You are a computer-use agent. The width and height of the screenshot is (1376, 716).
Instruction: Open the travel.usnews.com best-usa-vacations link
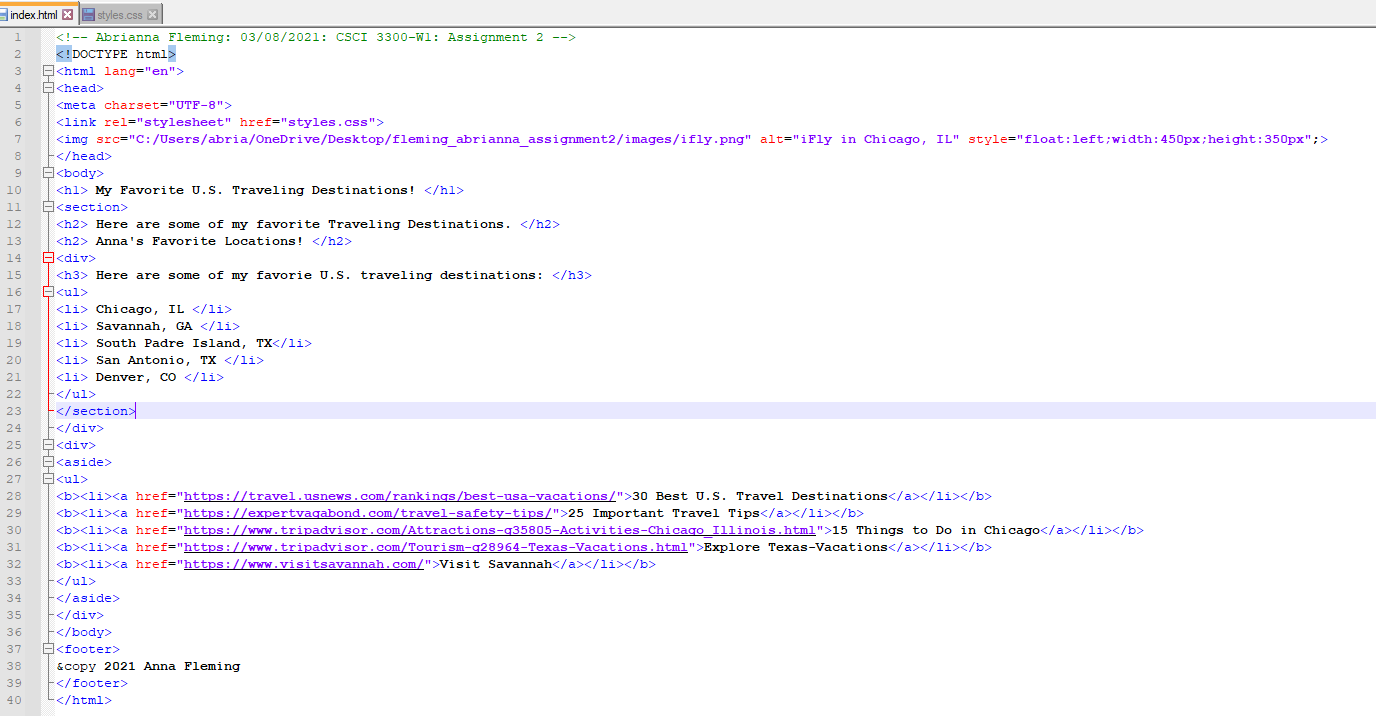(x=400, y=495)
